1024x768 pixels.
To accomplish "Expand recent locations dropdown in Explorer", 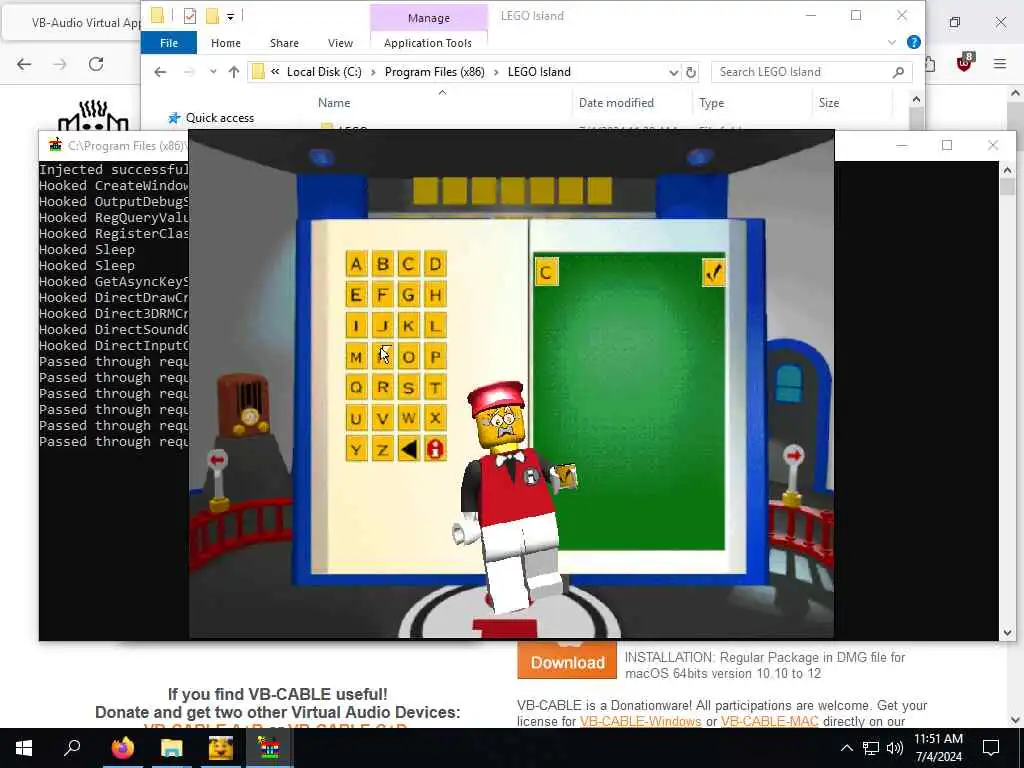I will (213, 72).
